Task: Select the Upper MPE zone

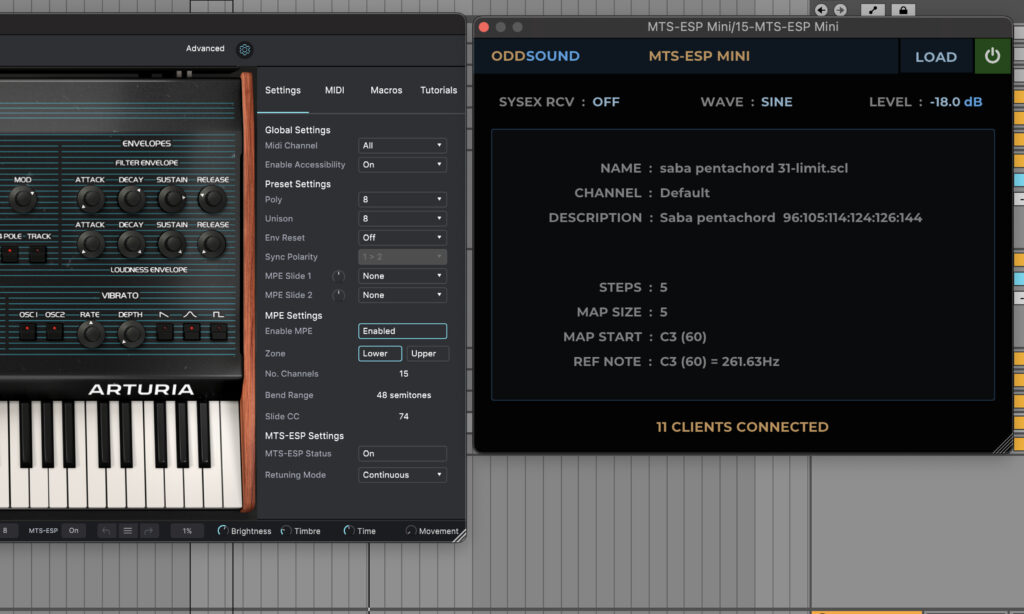Action: pos(427,353)
